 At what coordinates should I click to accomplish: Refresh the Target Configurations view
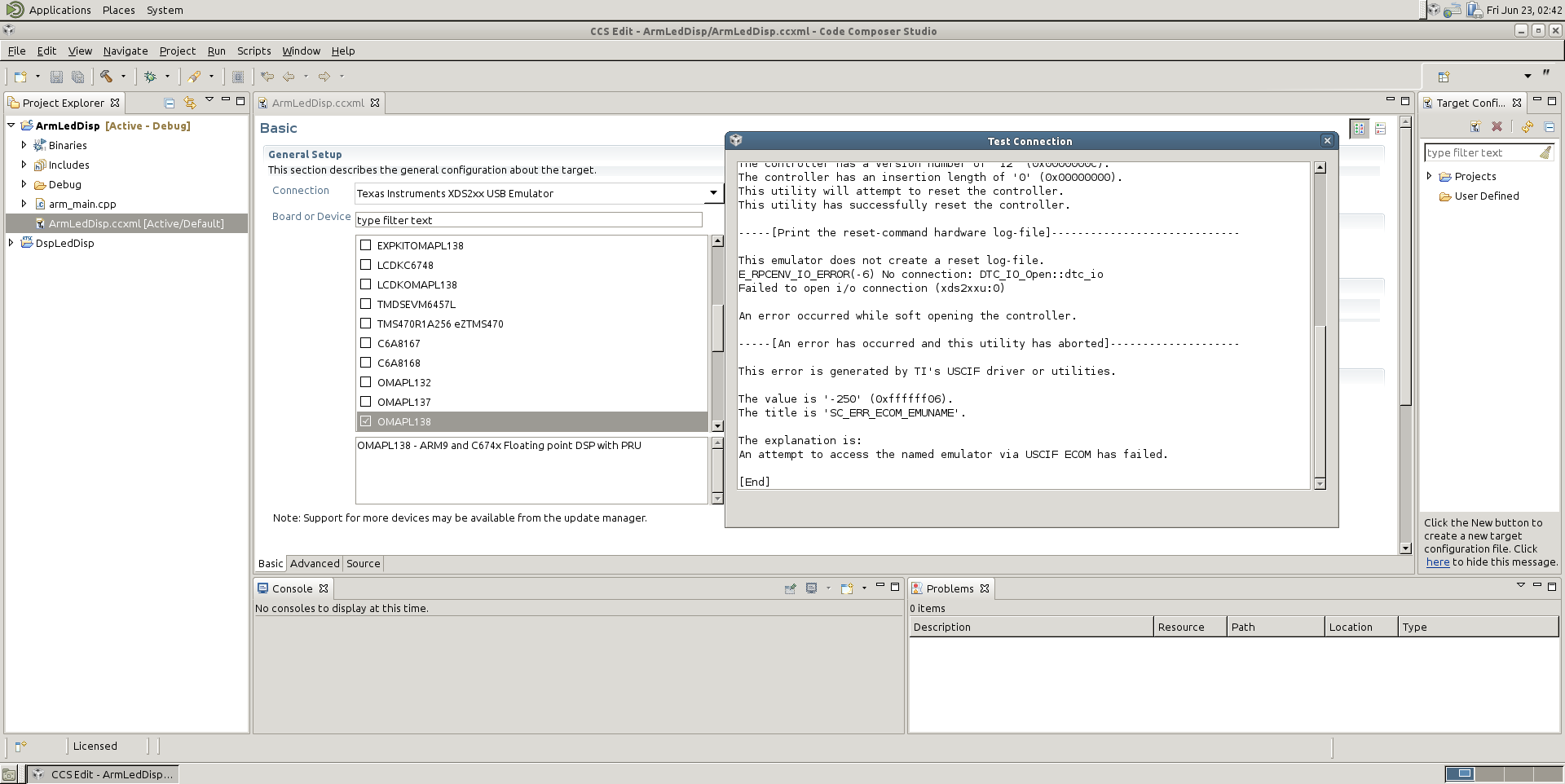[x=1528, y=127]
